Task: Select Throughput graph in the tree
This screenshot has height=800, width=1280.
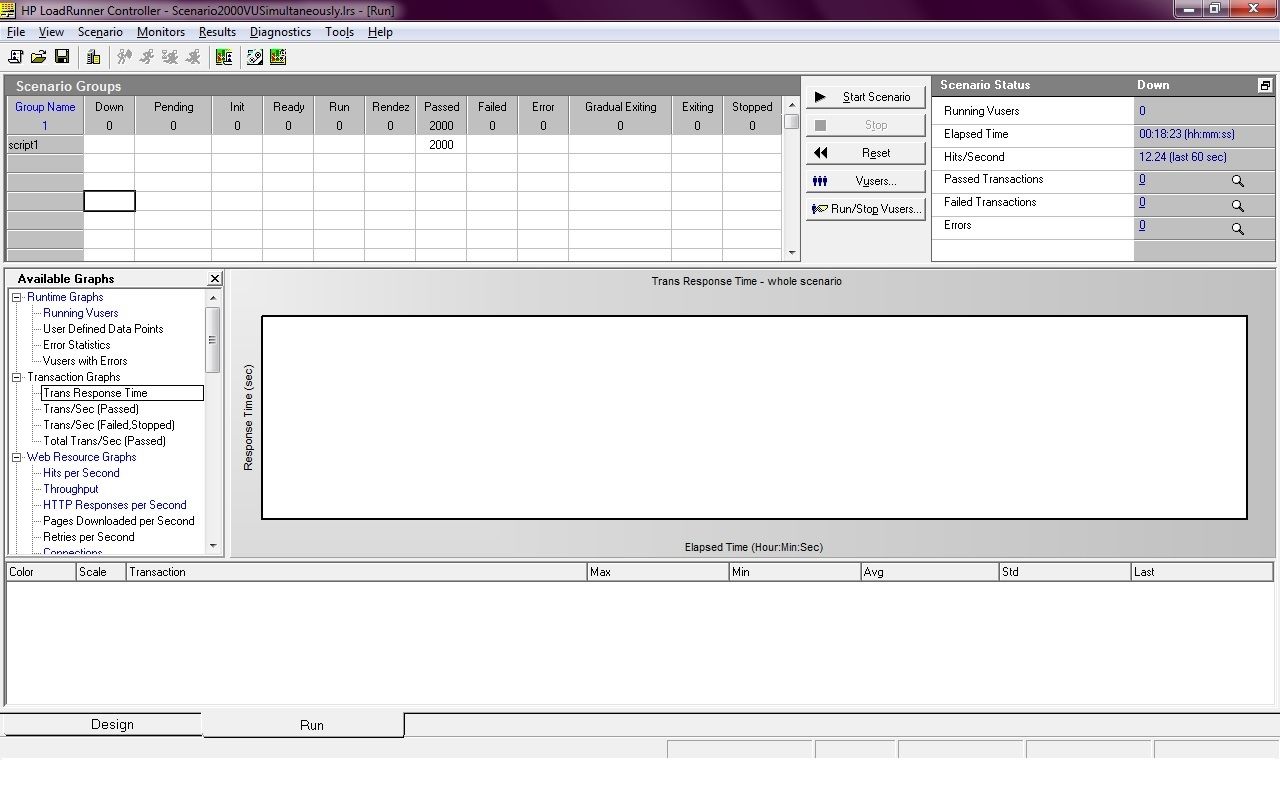Action: (70, 489)
